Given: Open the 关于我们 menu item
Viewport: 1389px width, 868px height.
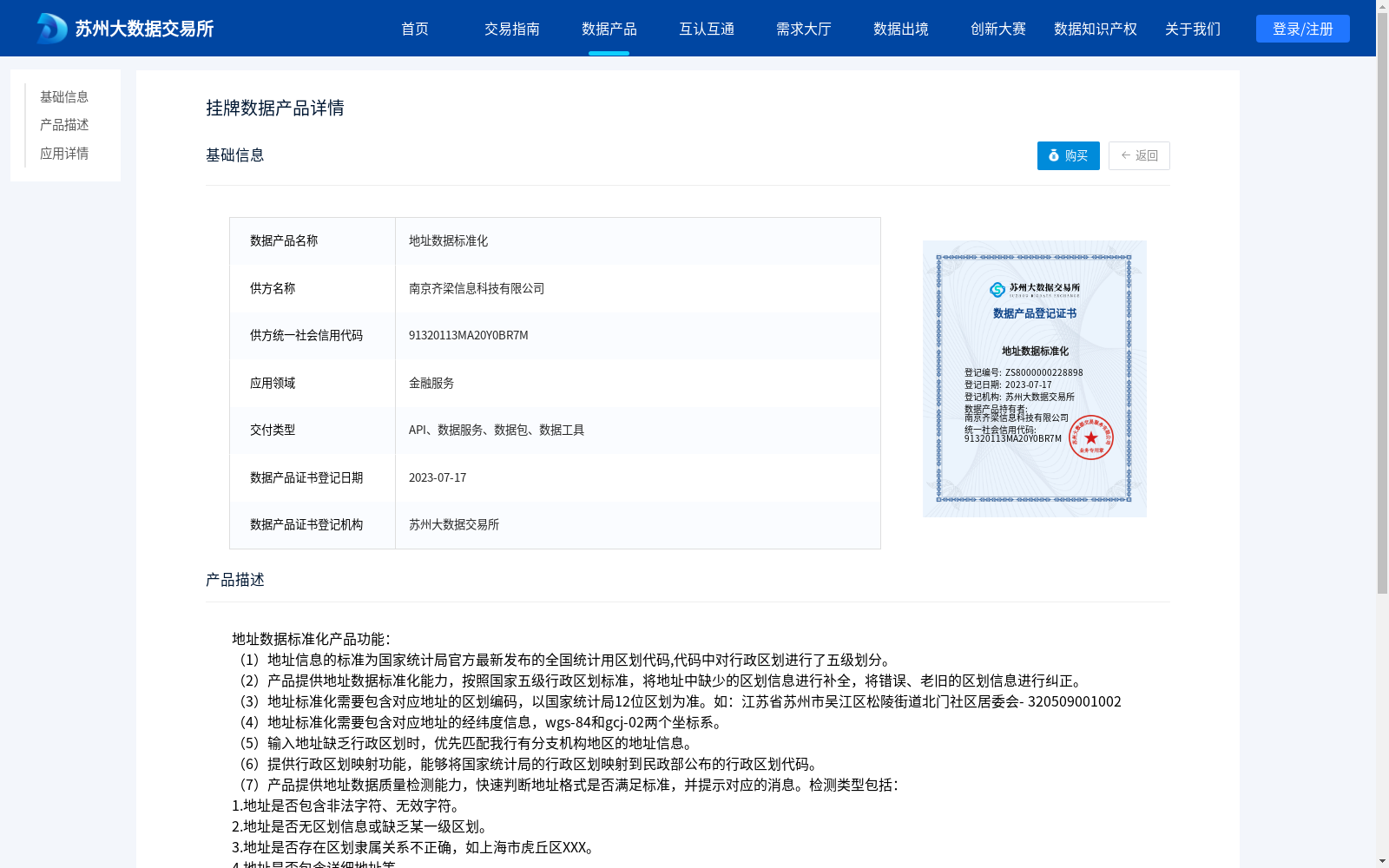Looking at the screenshot, I should tap(1193, 29).
